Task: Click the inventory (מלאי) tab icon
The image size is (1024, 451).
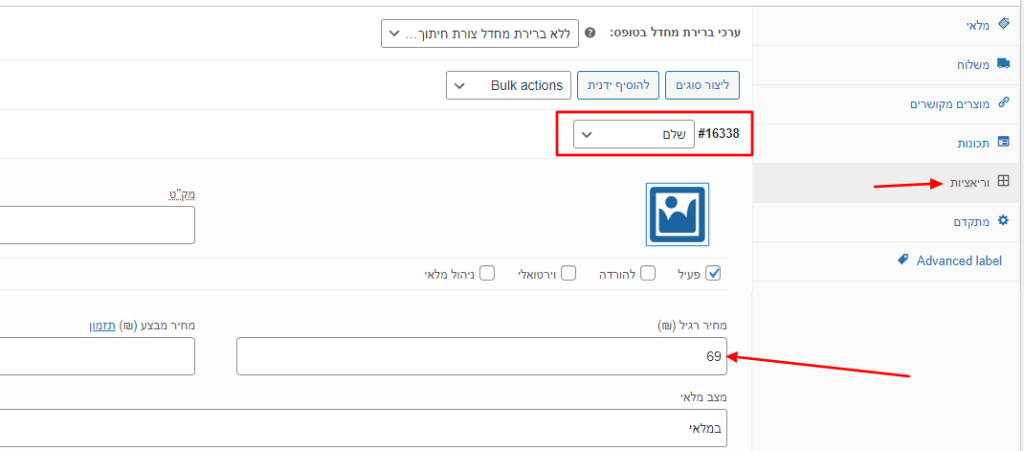Action: 1004,23
